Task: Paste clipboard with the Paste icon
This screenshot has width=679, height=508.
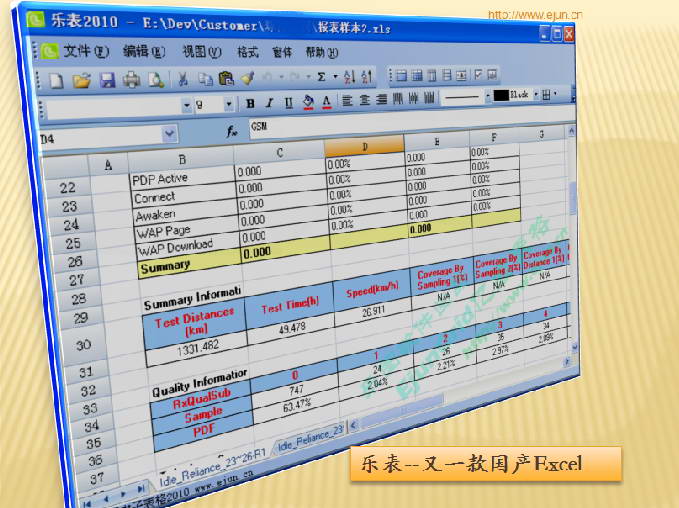Action: 226,78
